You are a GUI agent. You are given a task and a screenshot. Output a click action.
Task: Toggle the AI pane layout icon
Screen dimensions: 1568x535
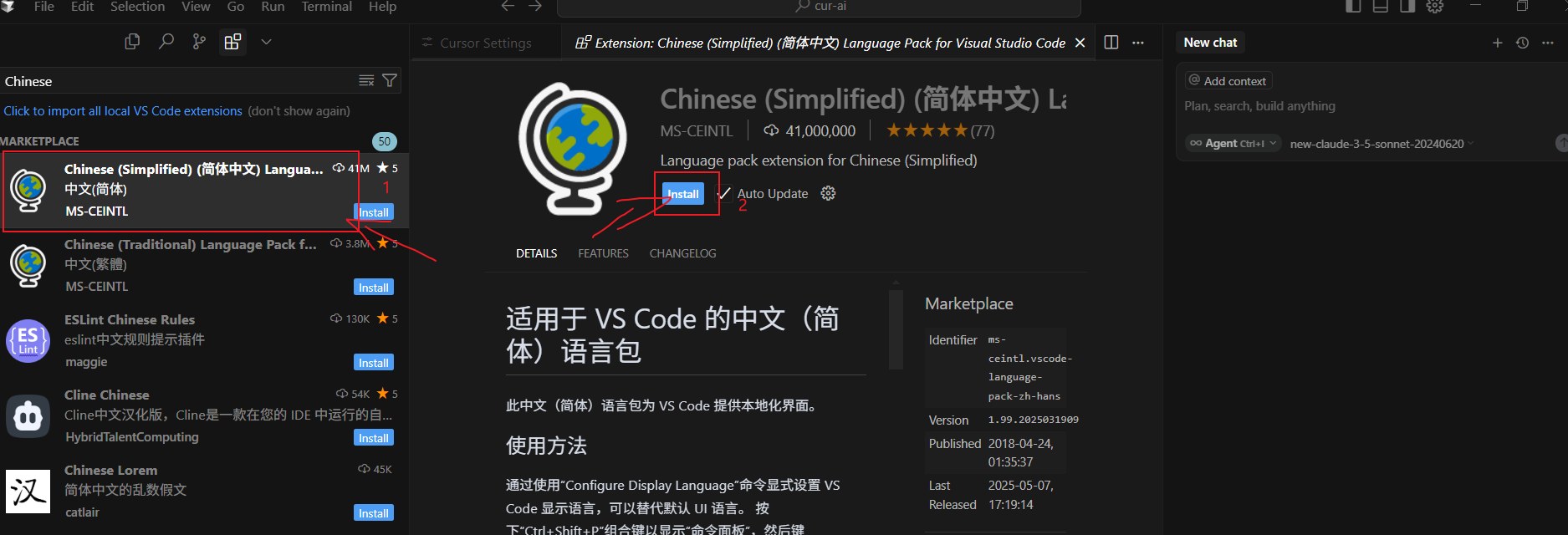pos(1407,6)
